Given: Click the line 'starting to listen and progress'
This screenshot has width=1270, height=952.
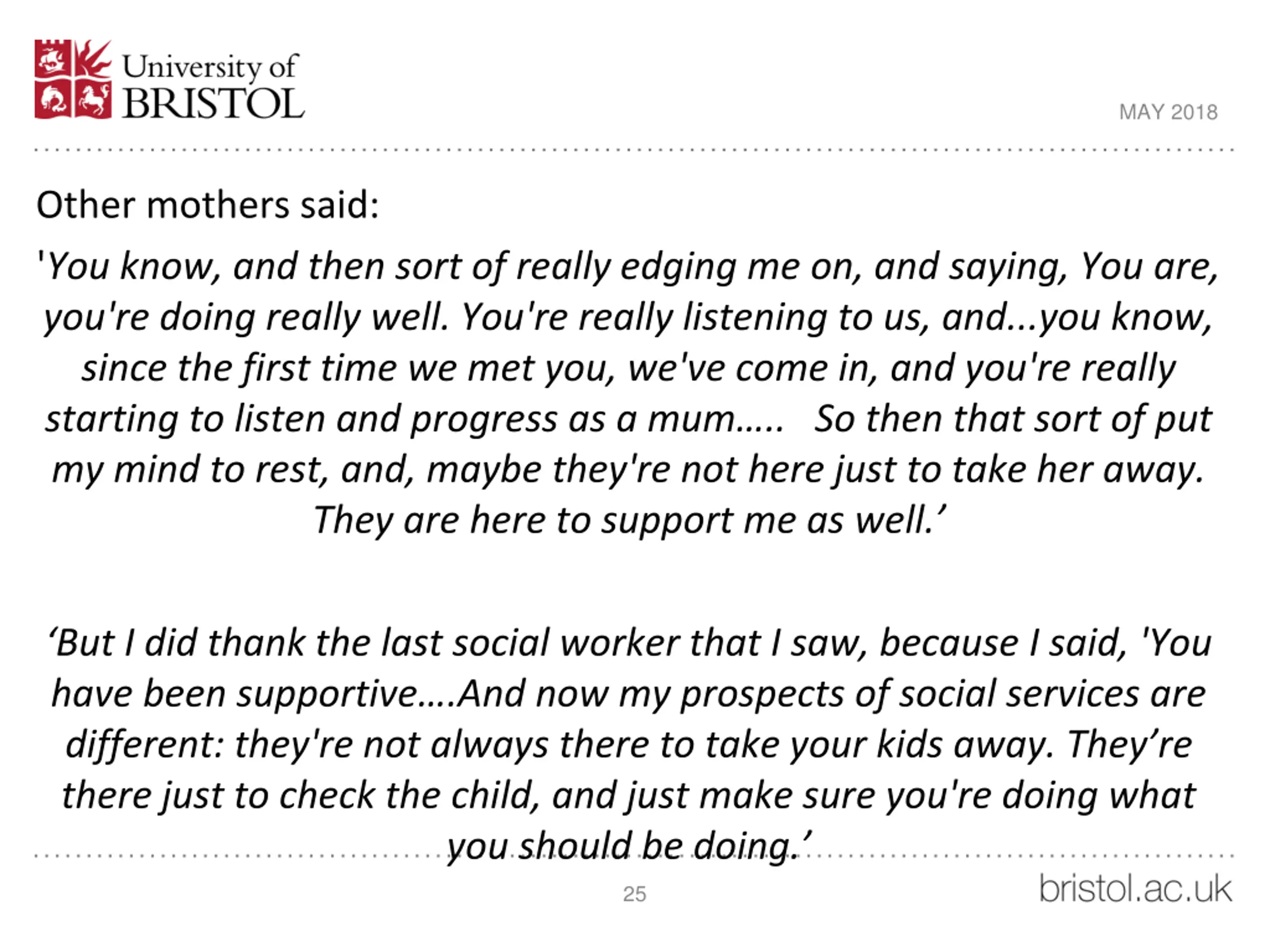Looking at the screenshot, I should coord(629,419).
